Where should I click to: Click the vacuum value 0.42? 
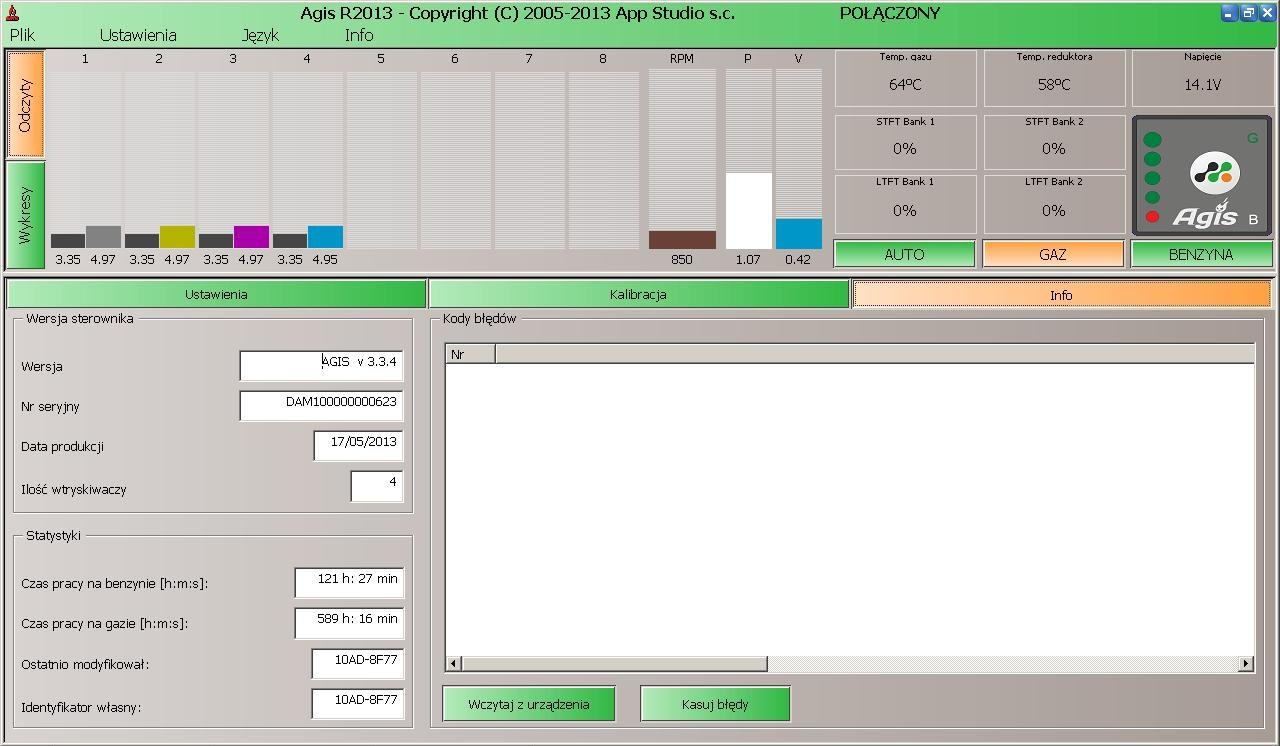point(798,260)
